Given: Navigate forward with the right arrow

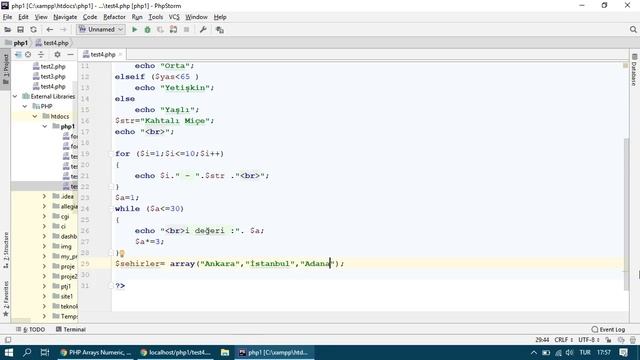Looking at the screenshot, I should pyautogui.click(x=63, y=29).
